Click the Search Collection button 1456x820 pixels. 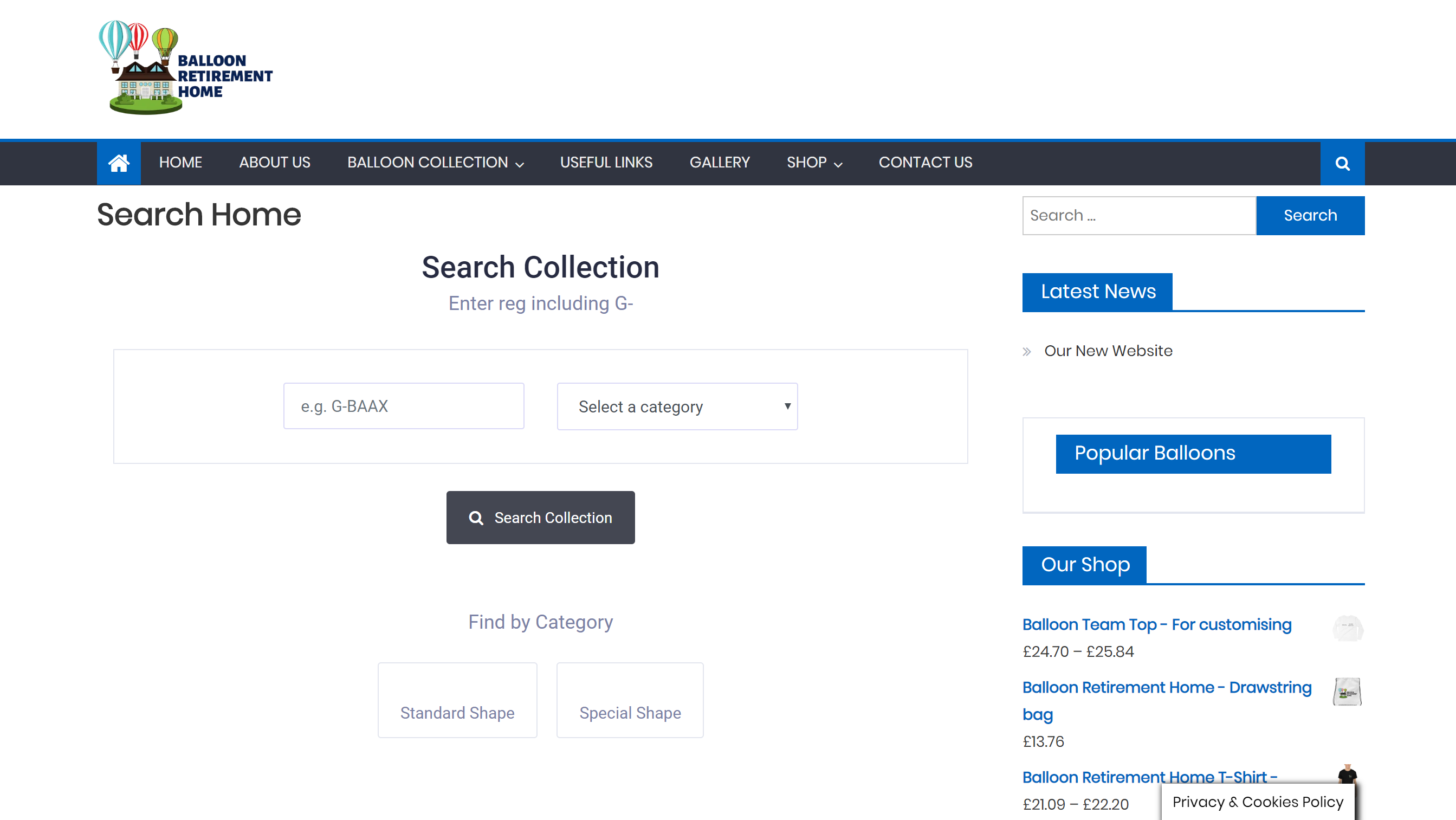point(540,518)
